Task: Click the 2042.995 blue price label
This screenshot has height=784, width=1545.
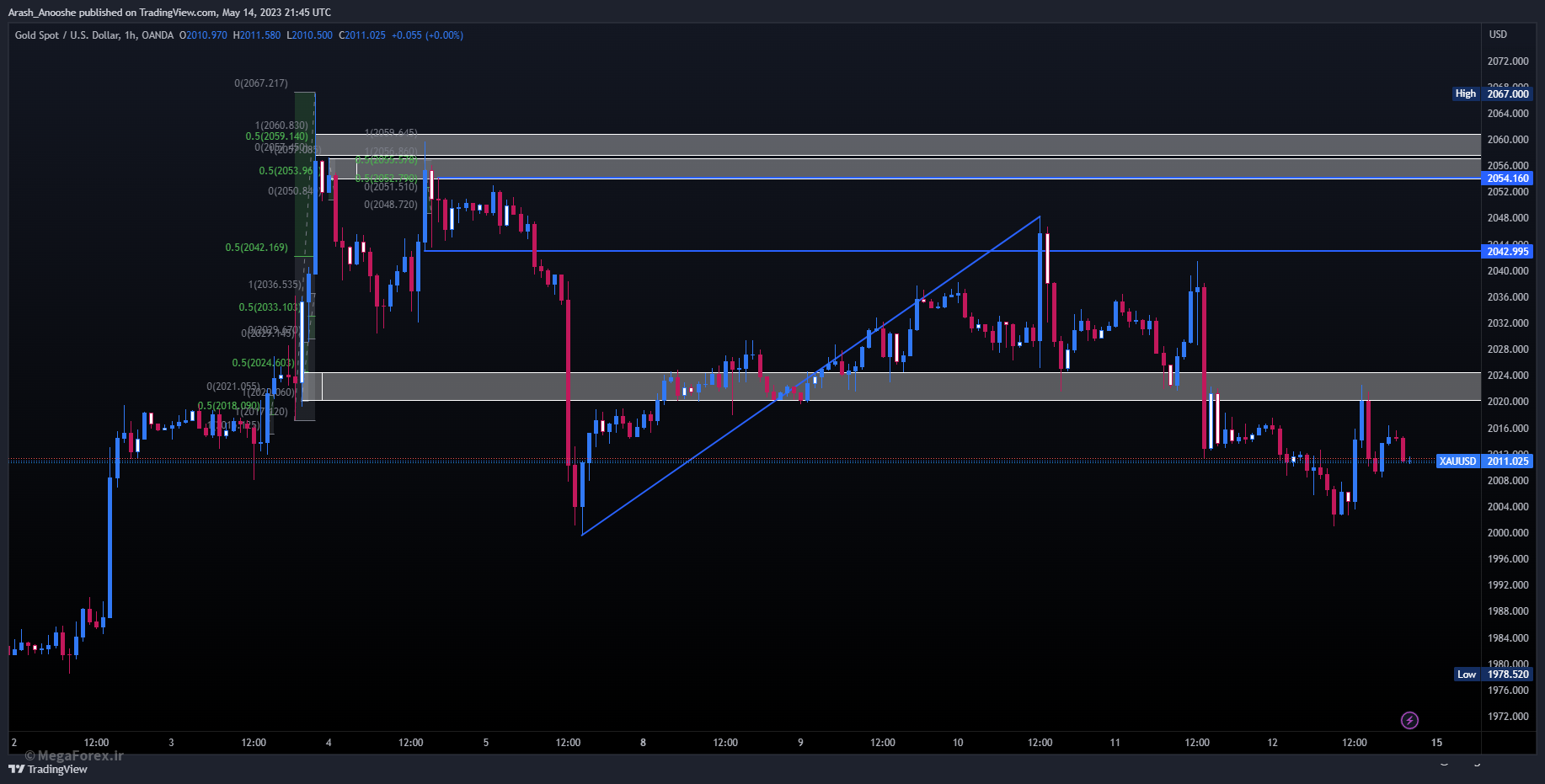Action: 1507,252
